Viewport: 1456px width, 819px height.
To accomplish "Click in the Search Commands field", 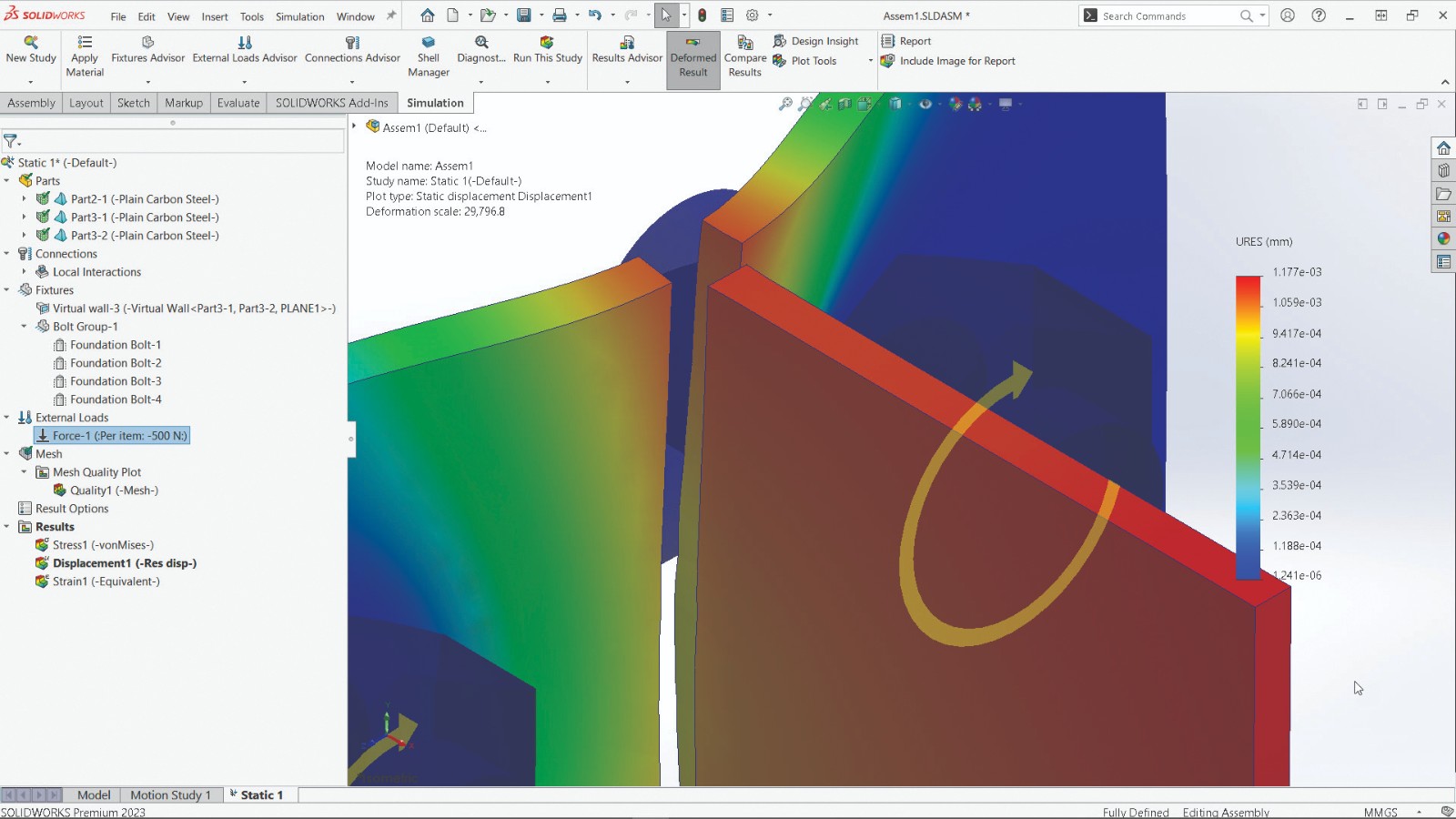I will tap(1165, 16).
